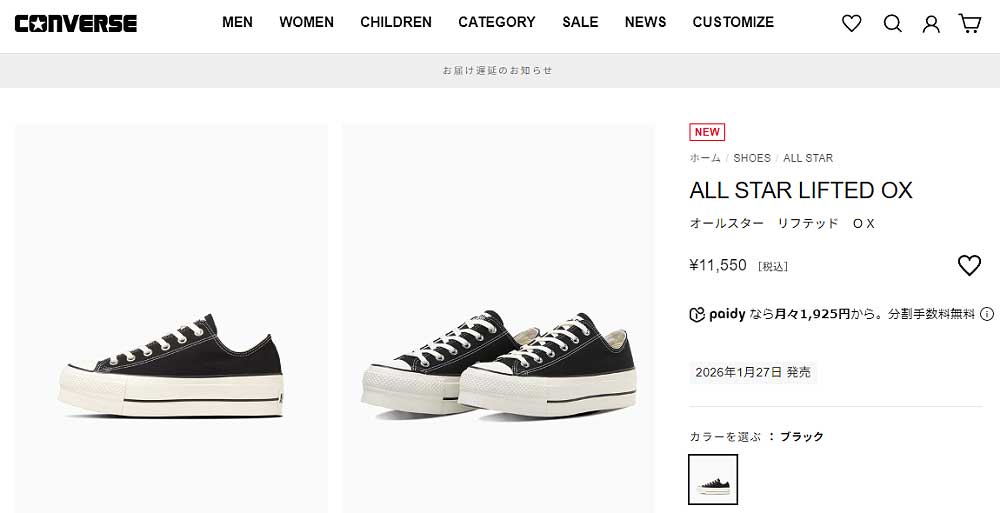This screenshot has width=1000, height=513.
Task: Open the shopping cart icon
Action: 969,23
